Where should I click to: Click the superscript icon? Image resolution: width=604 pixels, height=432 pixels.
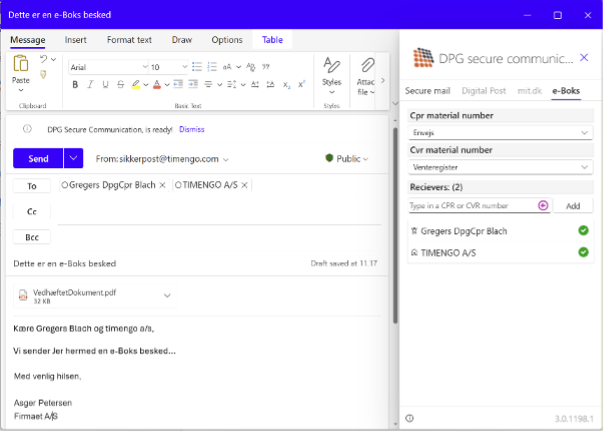tap(302, 84)
